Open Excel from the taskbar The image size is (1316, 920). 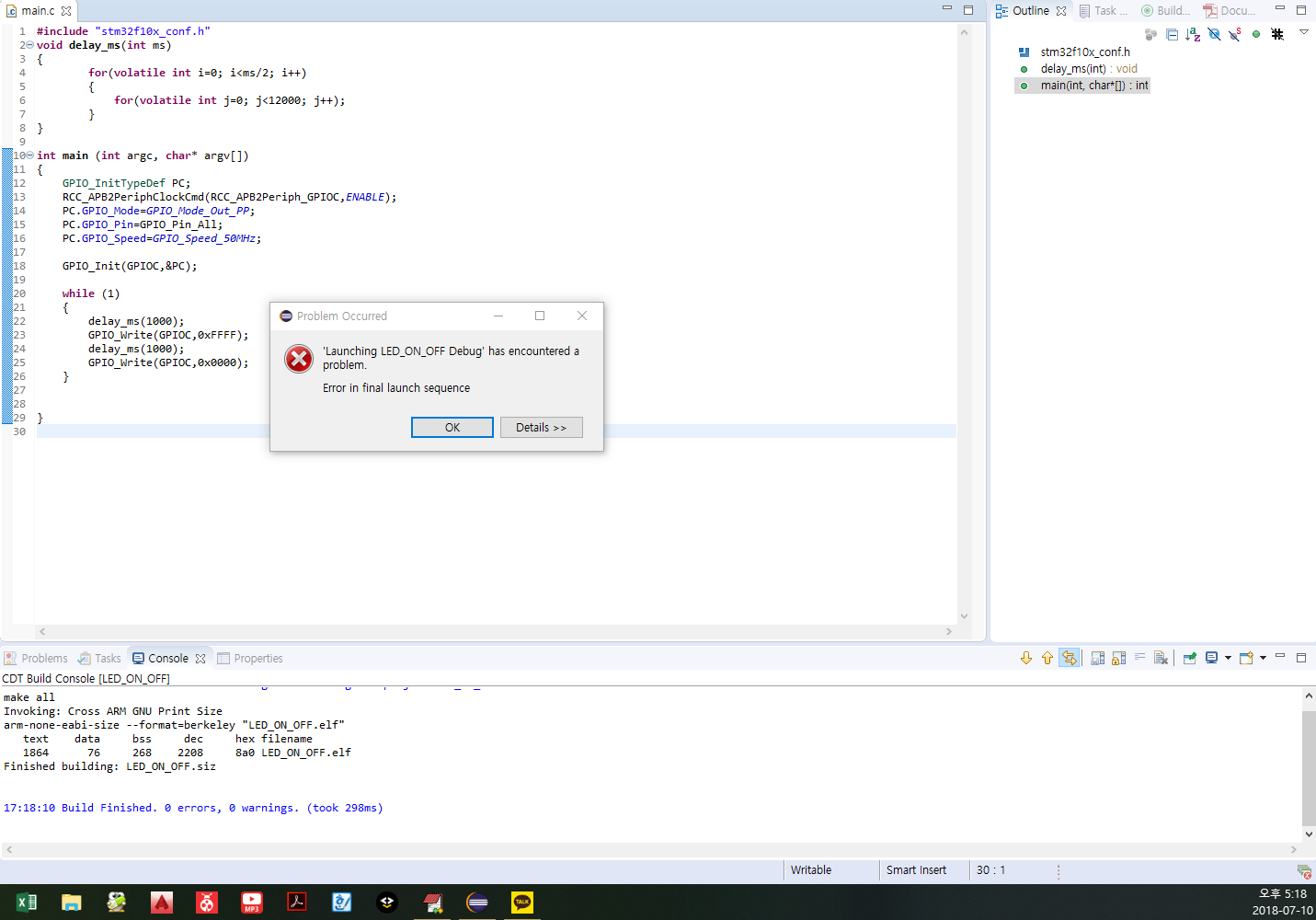[27, 903]
